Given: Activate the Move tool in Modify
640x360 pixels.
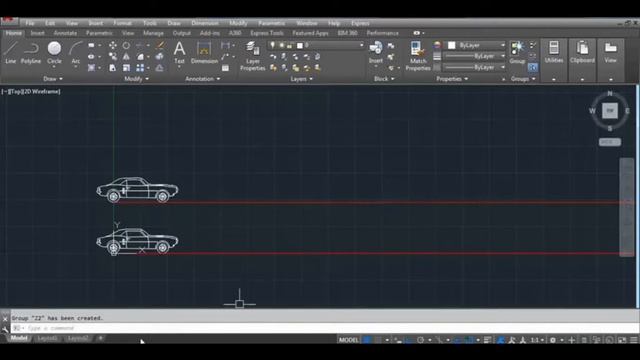Looking at the screenshot, I should 113,45.
